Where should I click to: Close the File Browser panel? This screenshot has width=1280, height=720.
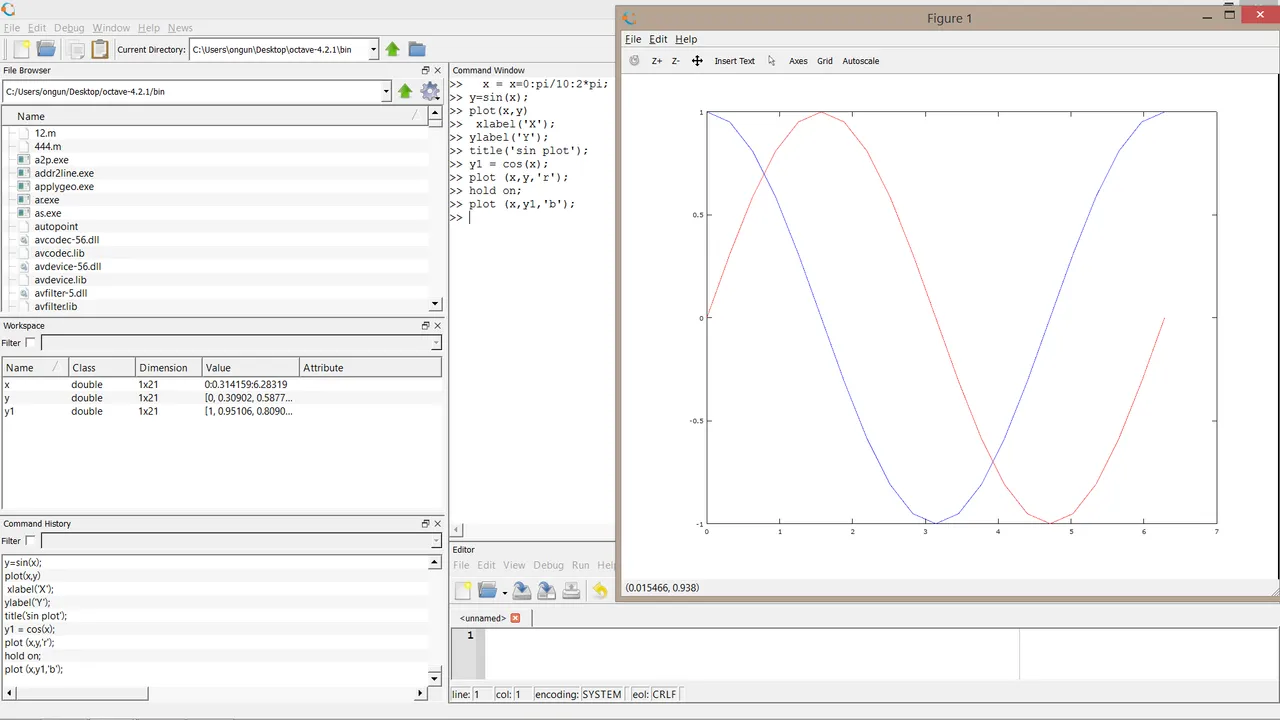(x=437, y=71)
